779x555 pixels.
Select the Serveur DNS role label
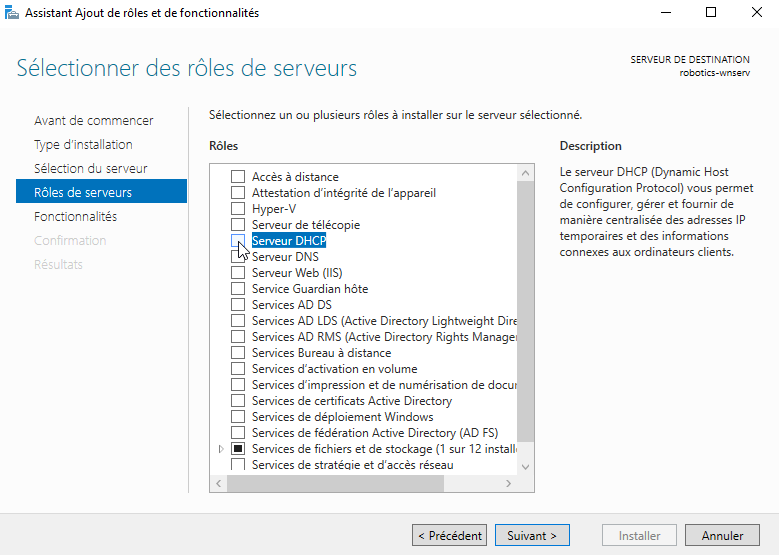tap(285, 257)
